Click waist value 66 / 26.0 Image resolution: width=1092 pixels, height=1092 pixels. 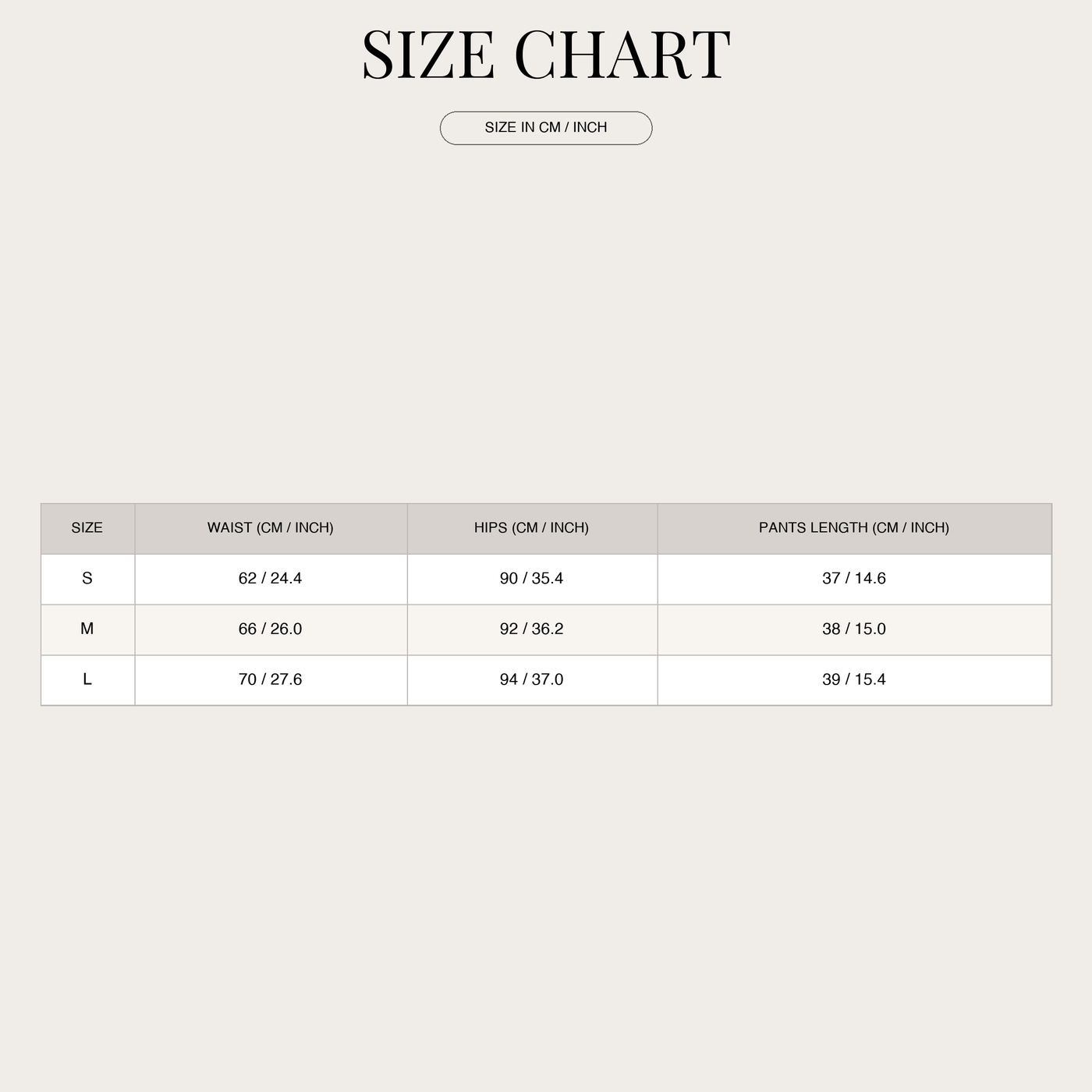271,629
